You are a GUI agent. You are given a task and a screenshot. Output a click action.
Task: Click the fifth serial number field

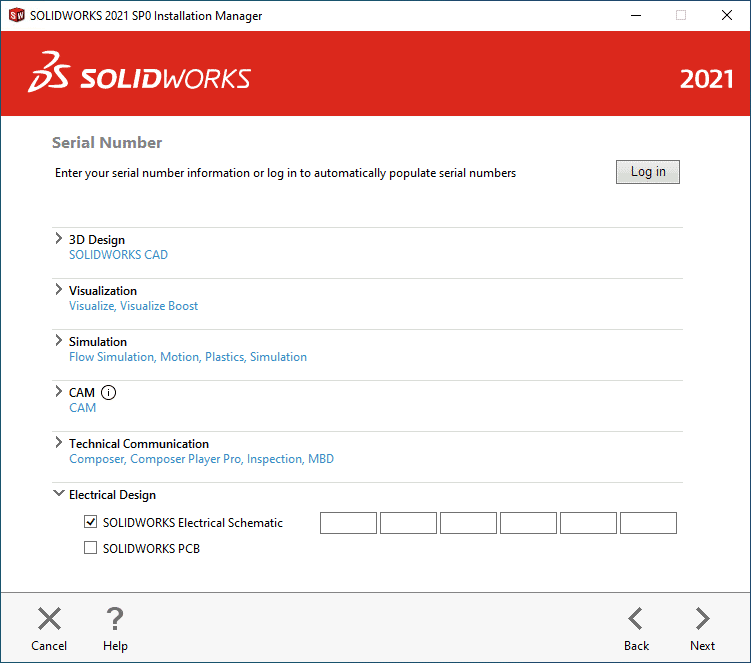(588, 523)
